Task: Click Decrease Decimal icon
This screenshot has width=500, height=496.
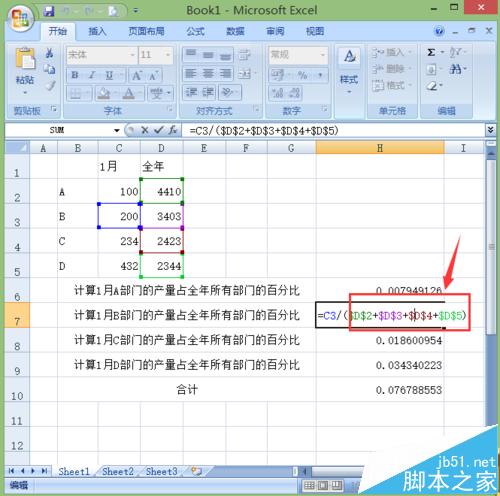Action: 294,93
